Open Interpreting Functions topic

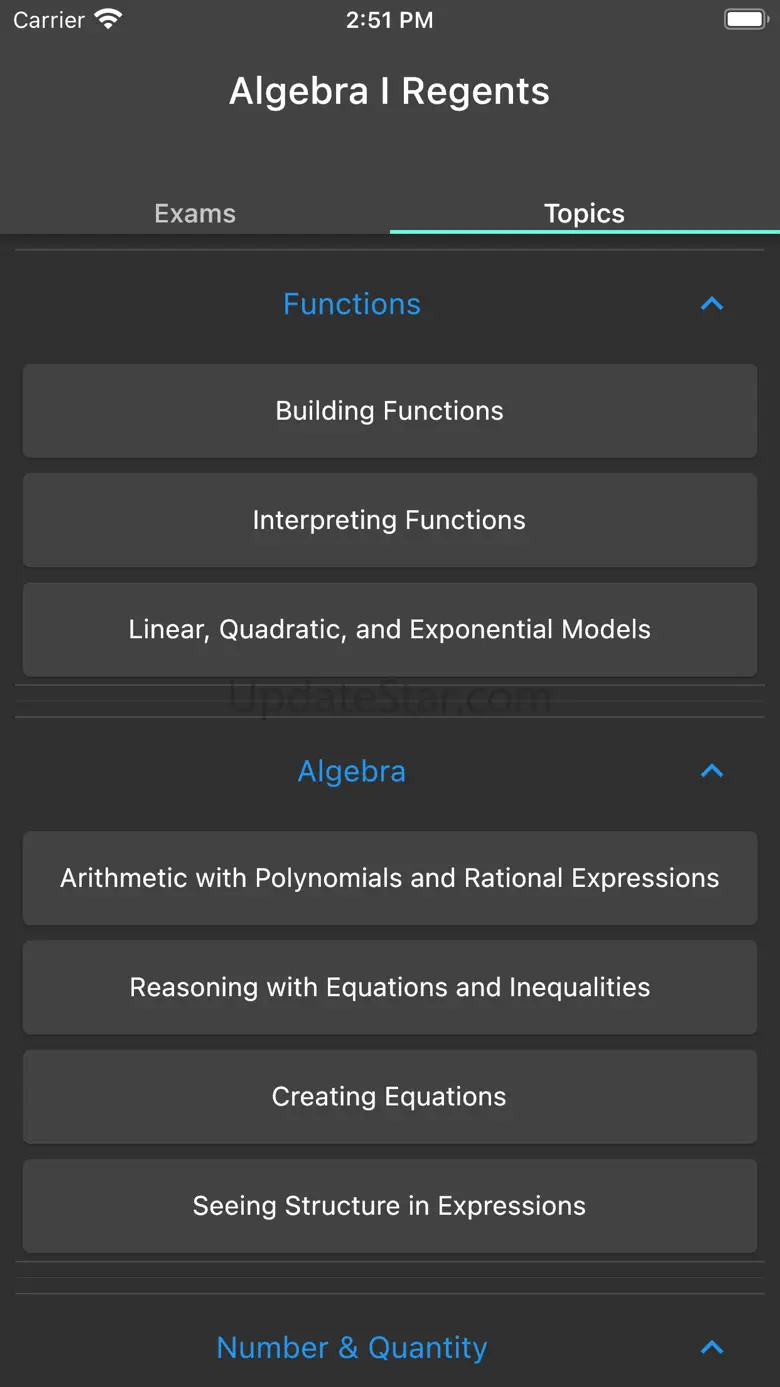(390, 520)
